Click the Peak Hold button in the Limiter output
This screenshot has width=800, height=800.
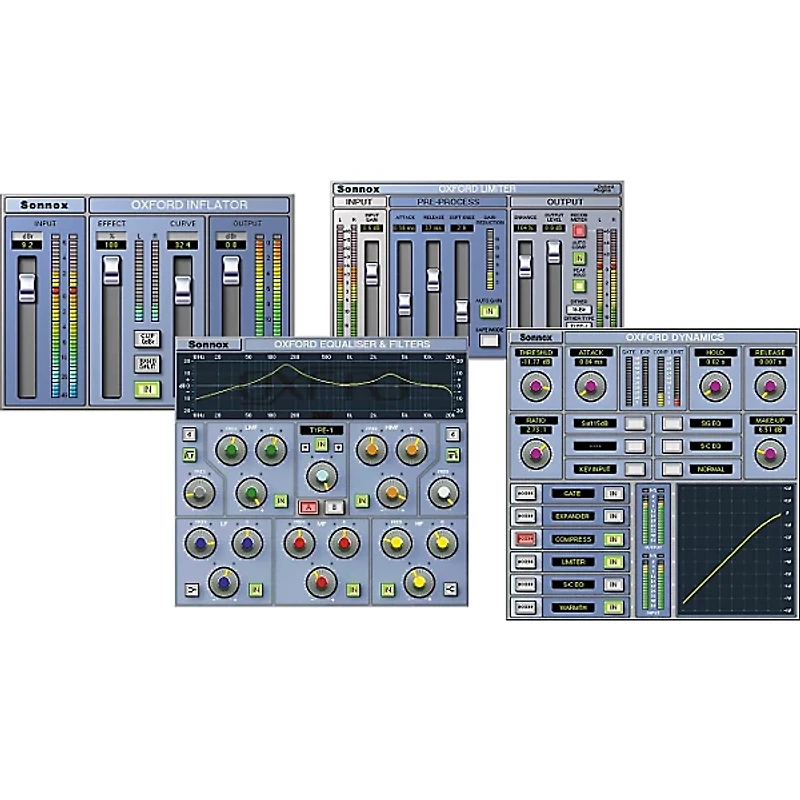tap(578, 286)
